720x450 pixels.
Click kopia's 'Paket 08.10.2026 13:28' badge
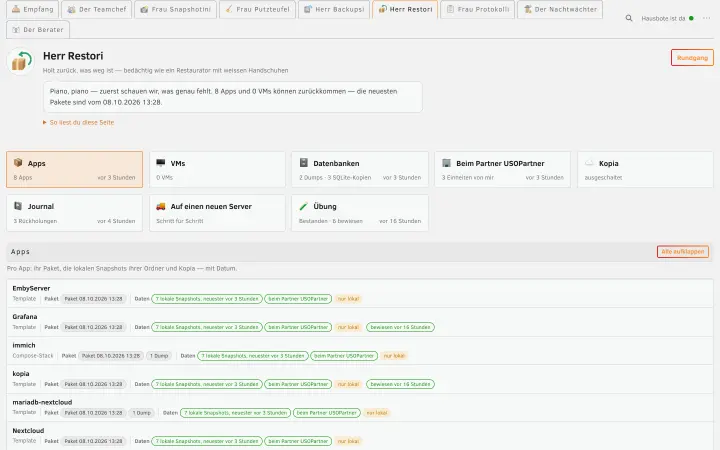[x=94, y=384]
